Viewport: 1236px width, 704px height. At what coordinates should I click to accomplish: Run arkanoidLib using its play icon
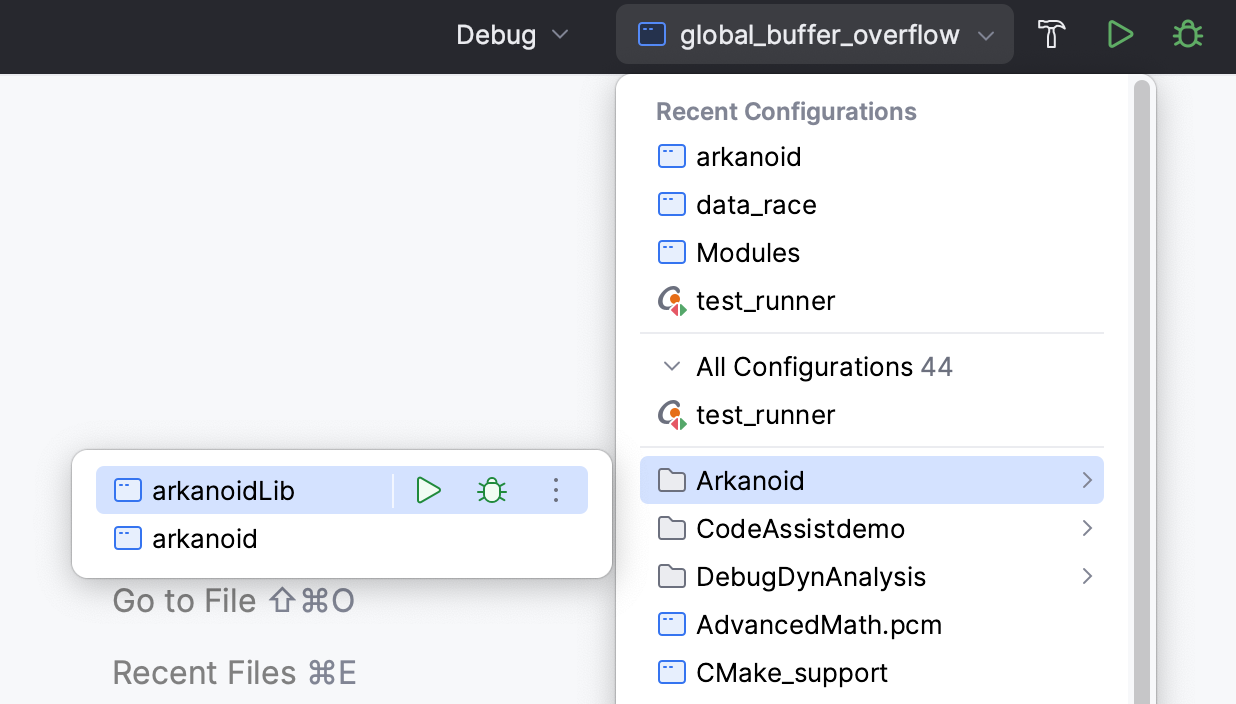pos(428,490)
